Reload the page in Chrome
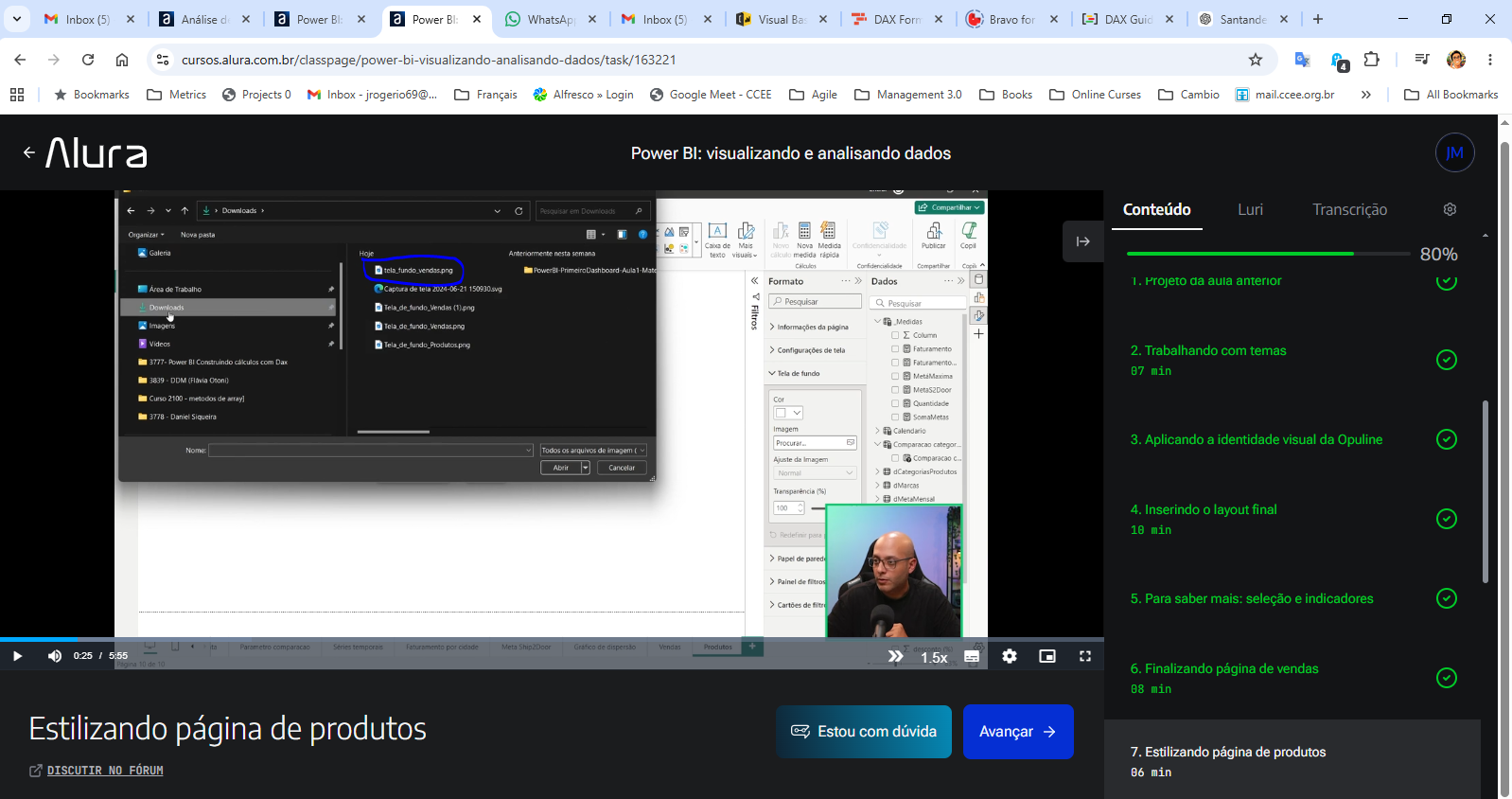The width and height of the screenshot is (1512, 799). (x=88, y=60)
